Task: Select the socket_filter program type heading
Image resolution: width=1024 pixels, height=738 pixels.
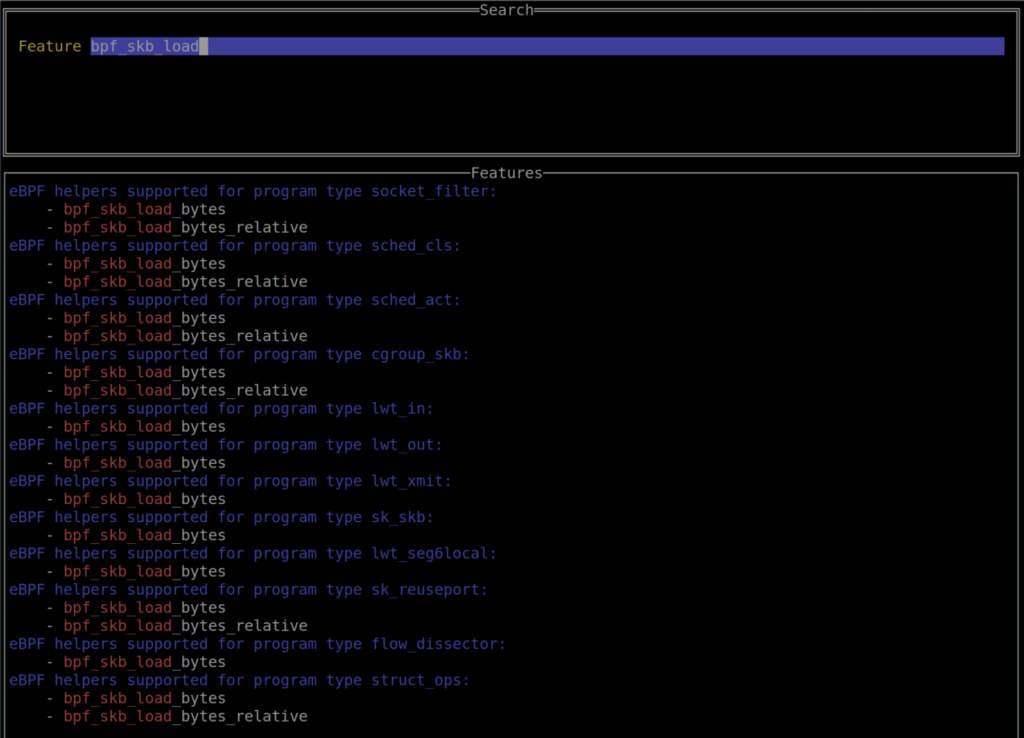Action: click(x=250, y=191)
